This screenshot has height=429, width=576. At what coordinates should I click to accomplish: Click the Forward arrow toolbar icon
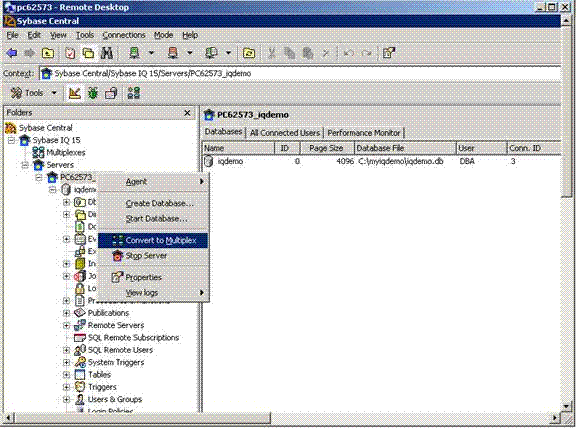(x=30, y=54)
